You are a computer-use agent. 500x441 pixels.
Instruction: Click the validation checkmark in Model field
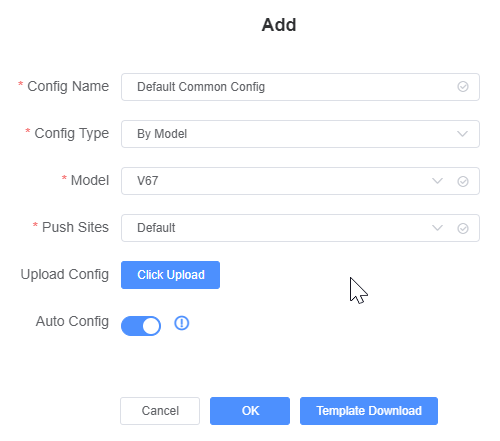463,181
